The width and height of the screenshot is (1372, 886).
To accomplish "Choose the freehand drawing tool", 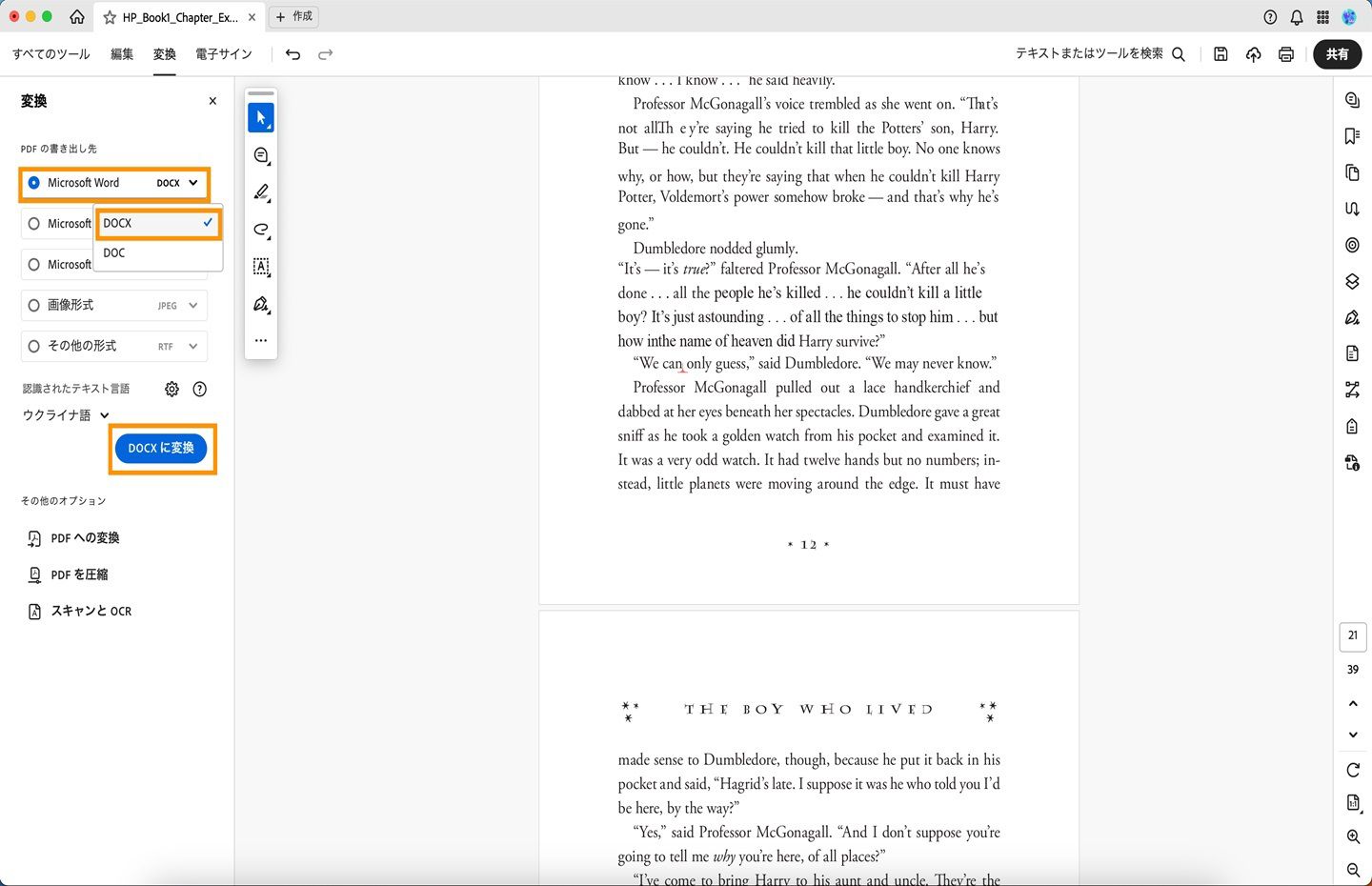I will pos(260,230).
